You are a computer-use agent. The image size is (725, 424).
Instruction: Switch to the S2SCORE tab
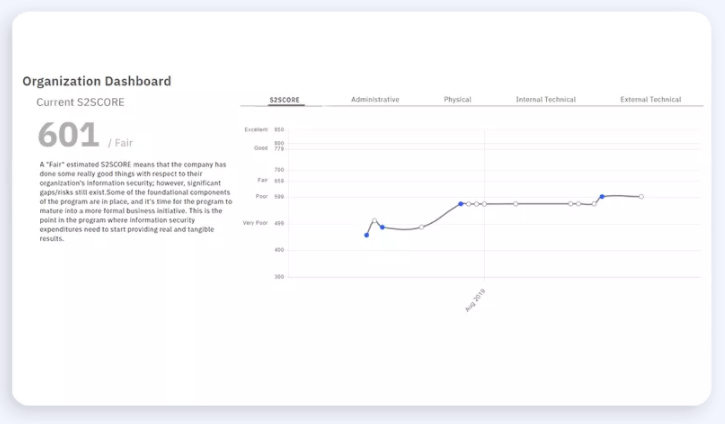[x=285, y=100]
